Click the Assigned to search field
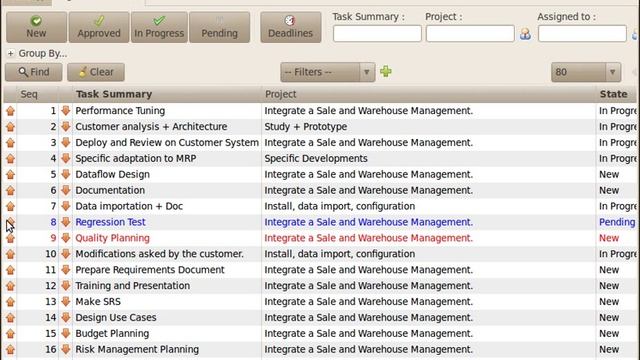The height and width of the screenshot is (360, 640). click(x=582, y=33)
